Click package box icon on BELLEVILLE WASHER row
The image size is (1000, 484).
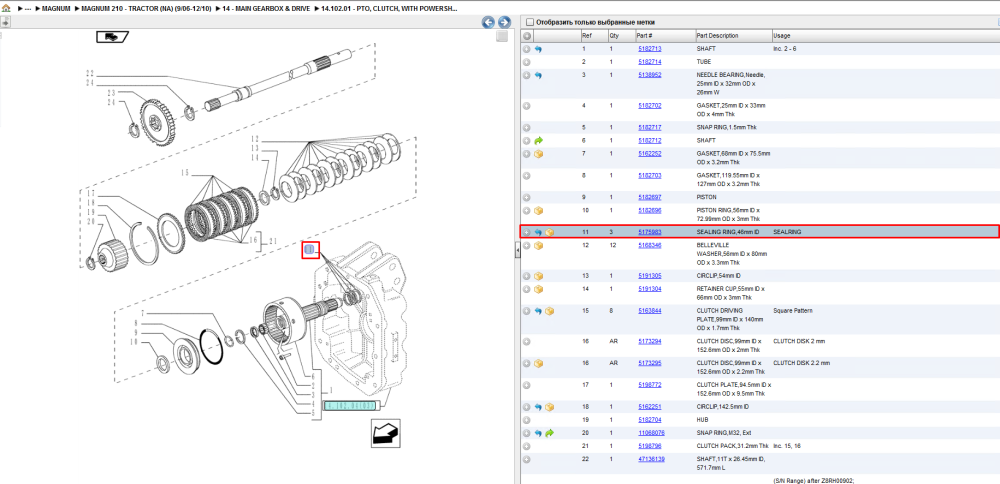(x=538, y=246)
